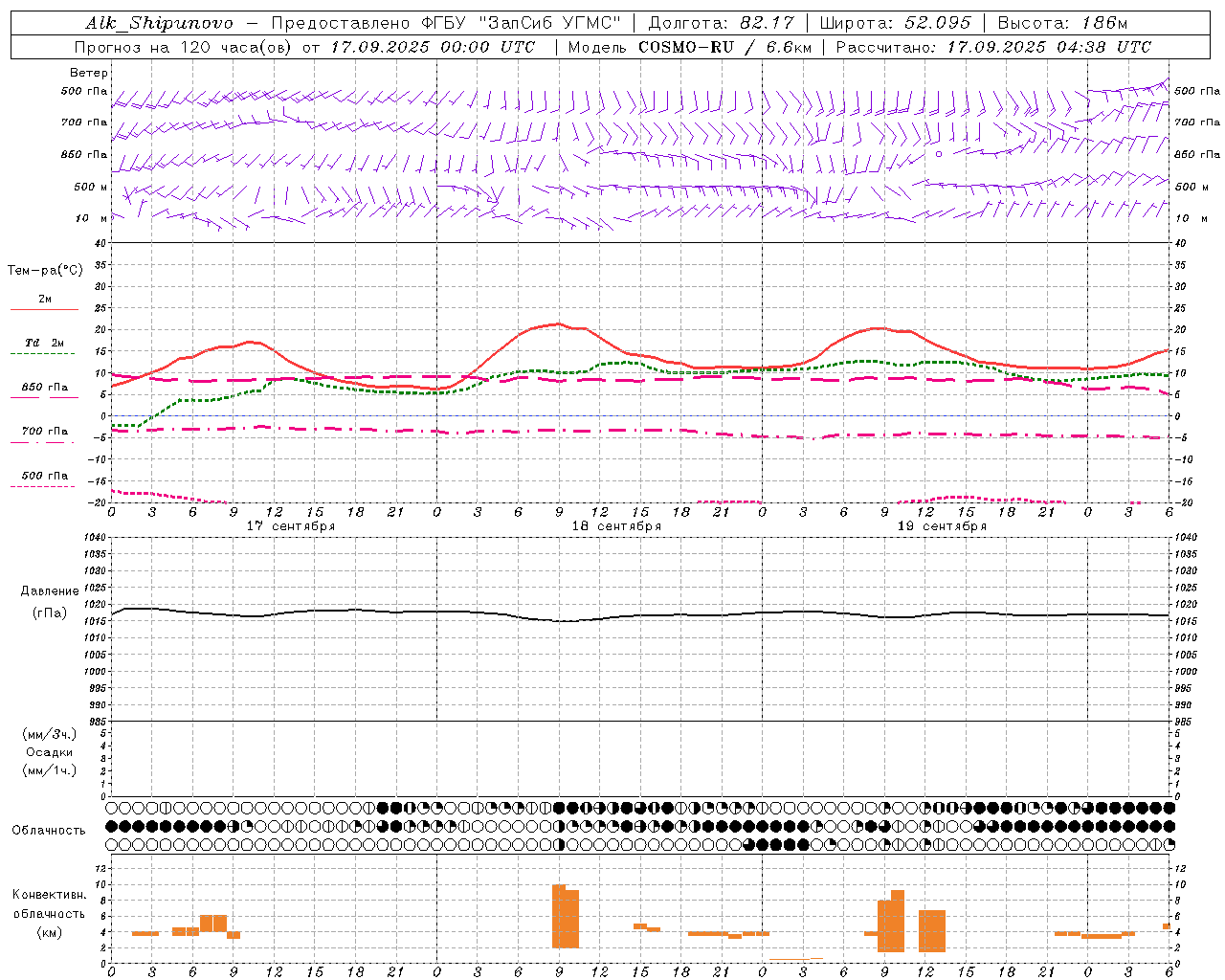Click the Ветер panel label
Screen dimensions: 1225x980
pyautogui.click(x=89, y=73)
